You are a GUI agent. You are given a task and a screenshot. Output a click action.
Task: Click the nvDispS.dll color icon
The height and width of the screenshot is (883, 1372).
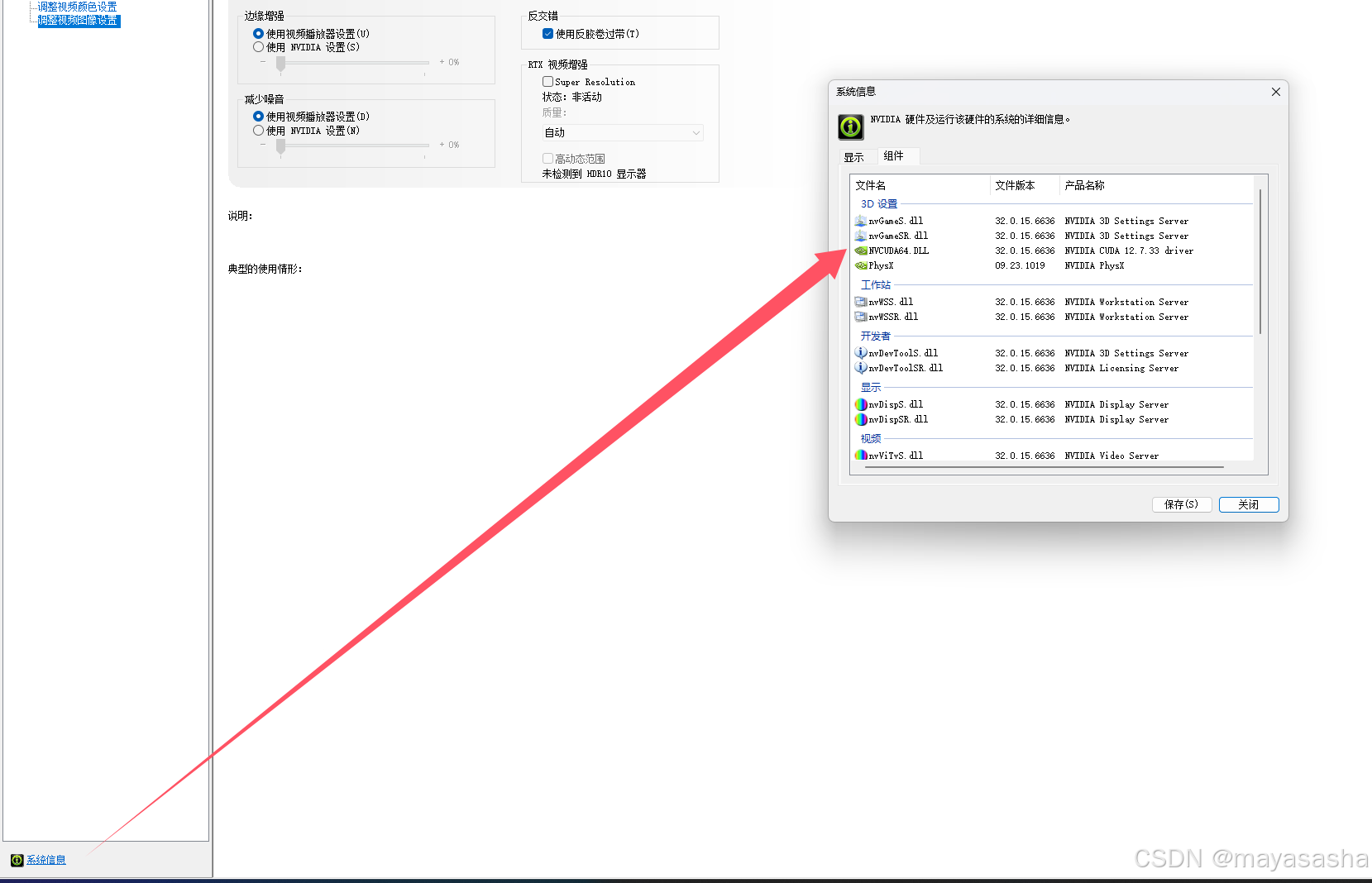click(x=860, y=404)
